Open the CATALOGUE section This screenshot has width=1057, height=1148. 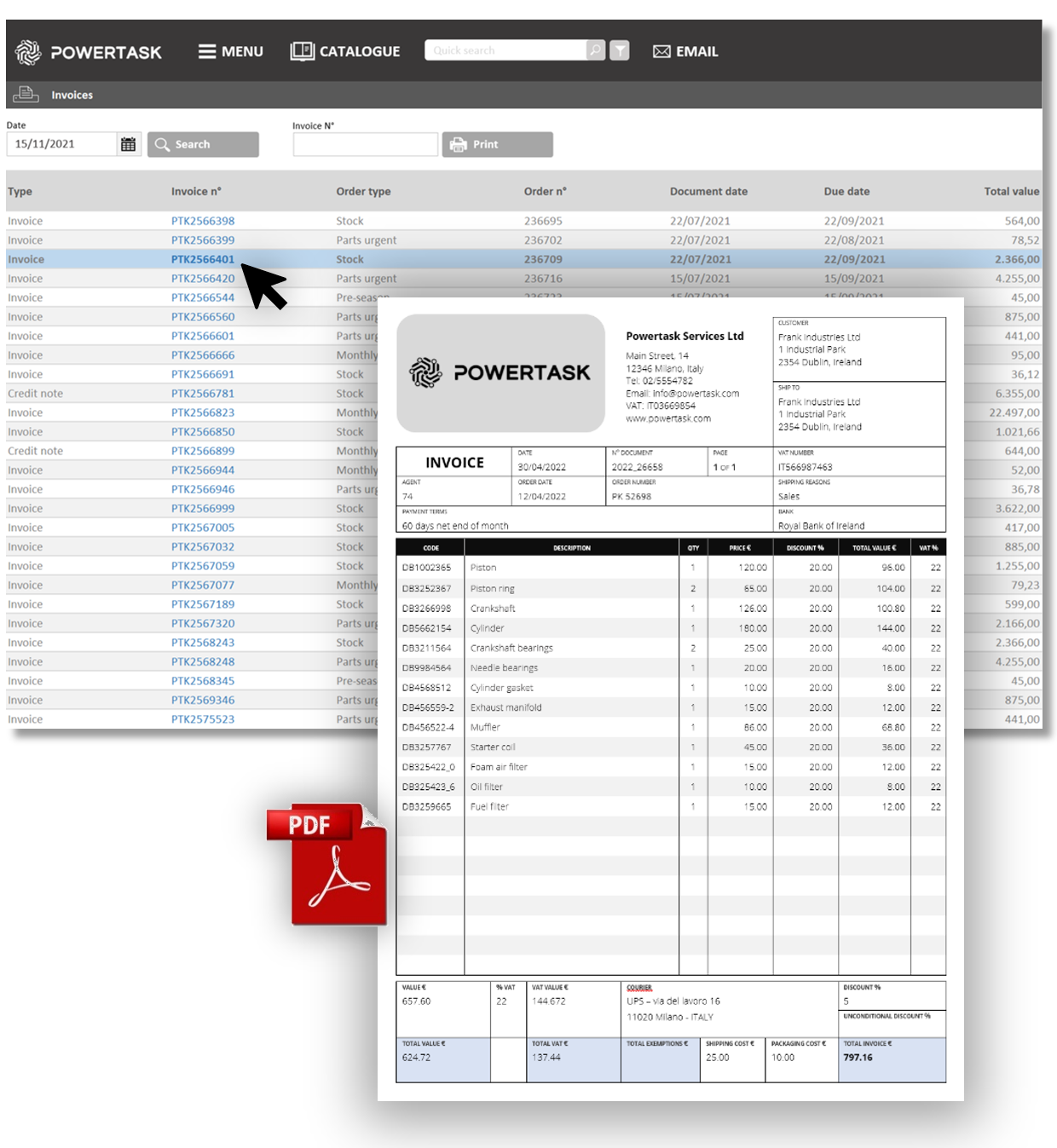coord(345,51)
